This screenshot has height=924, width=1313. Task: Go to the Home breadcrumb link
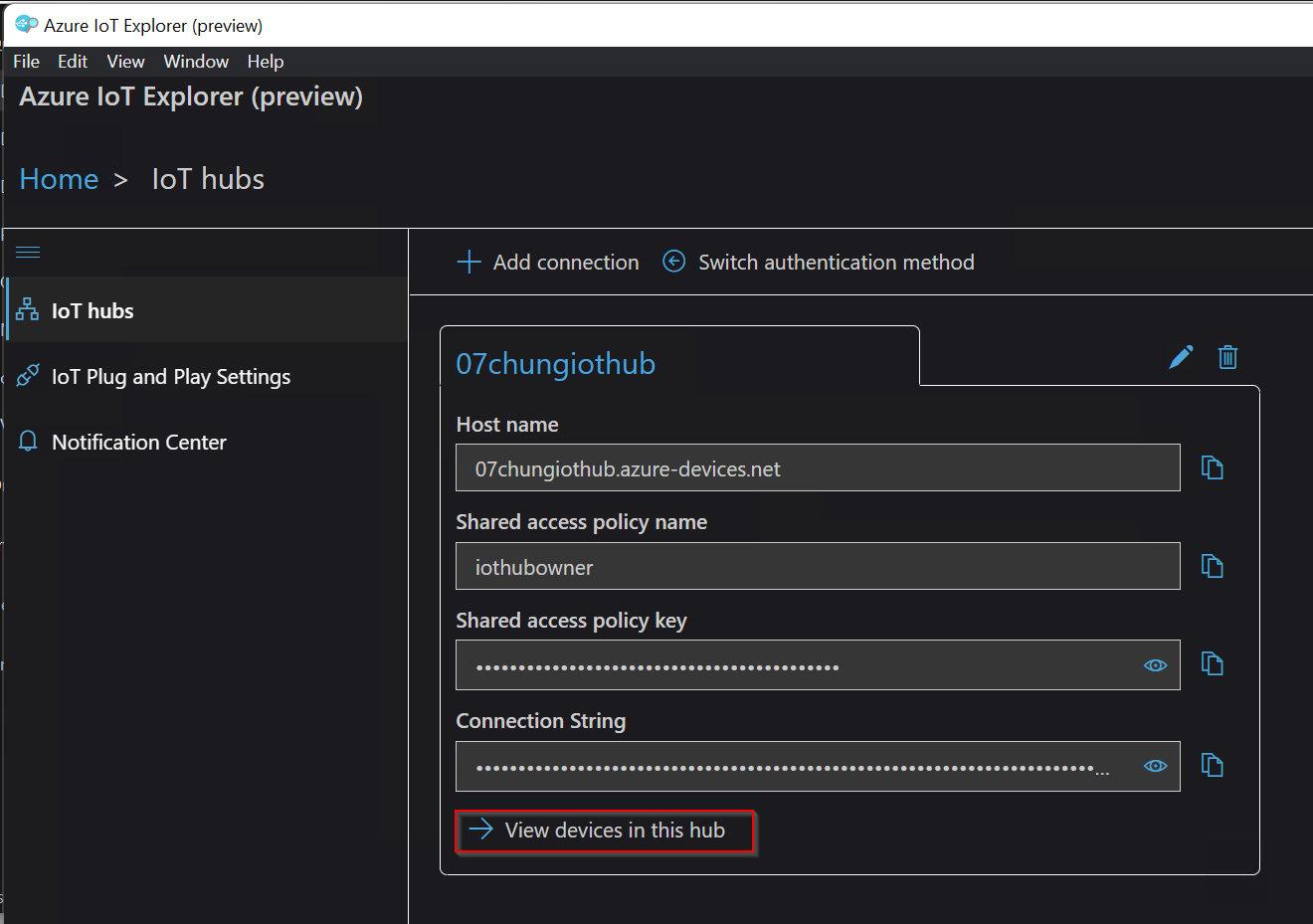[59, 179]
